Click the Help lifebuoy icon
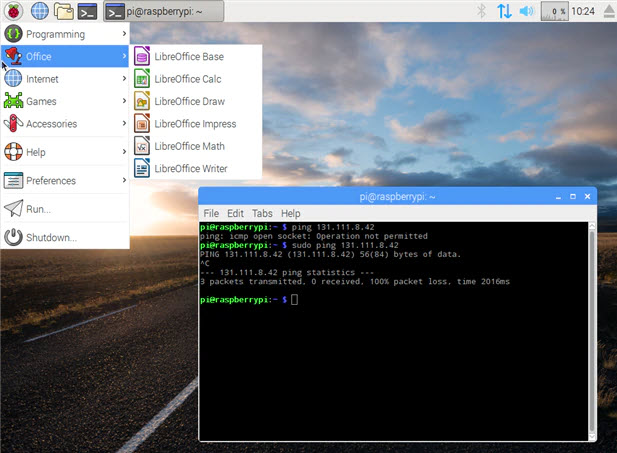 [13, 152]
